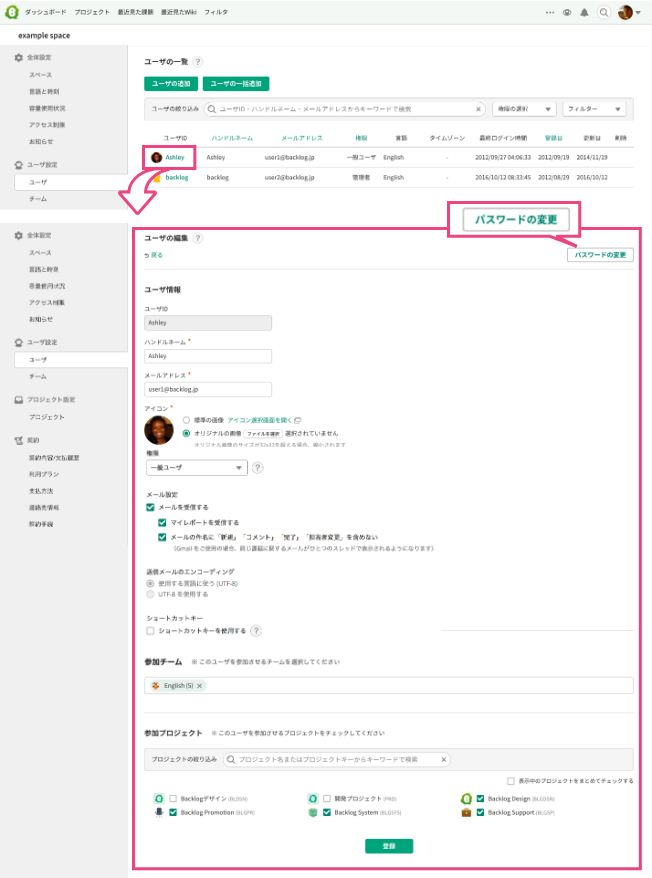Remove the English (5) team tag
Screen dimensions: 652x878
click(200, 685)
